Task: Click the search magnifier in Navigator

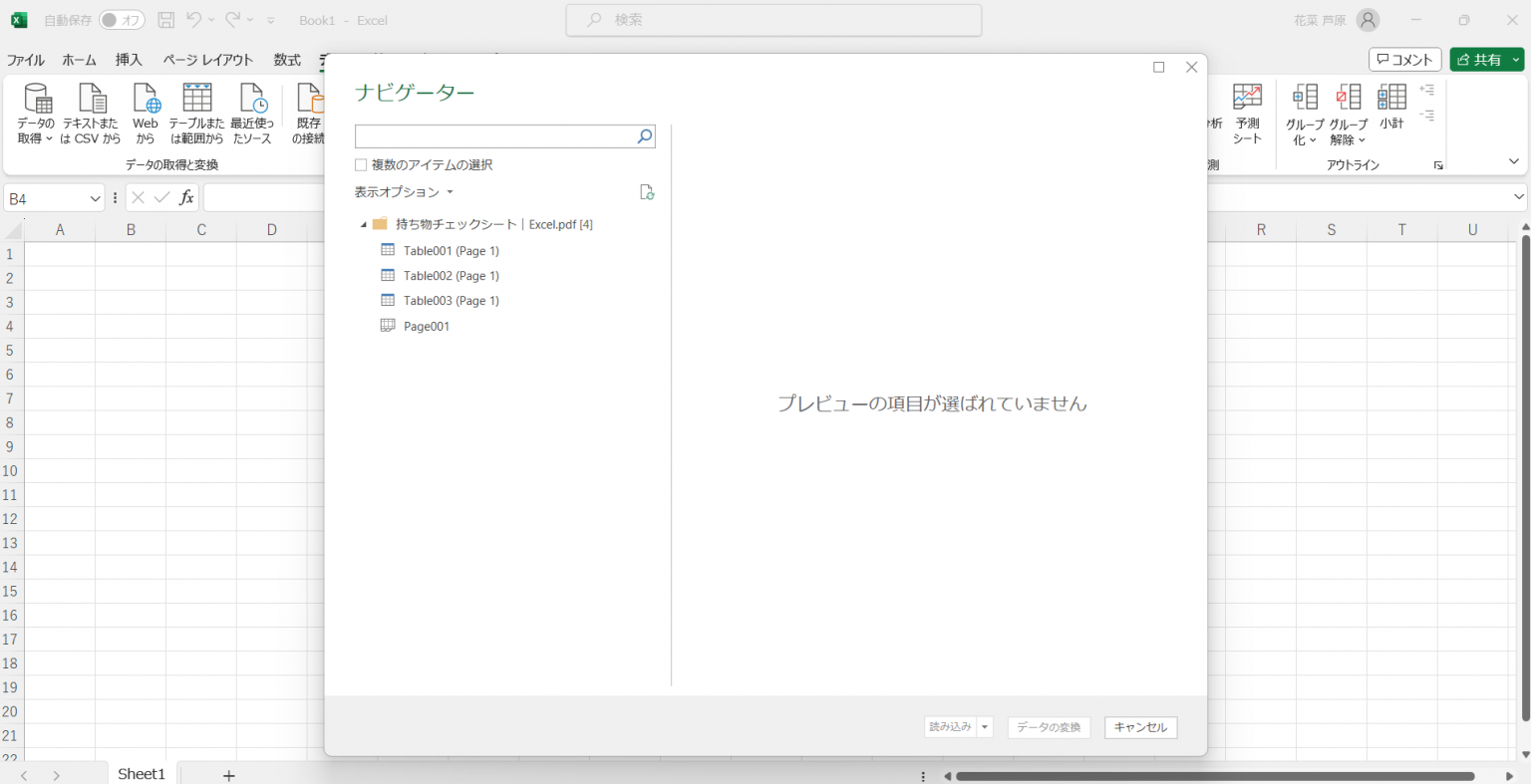Action: (644, 136)
